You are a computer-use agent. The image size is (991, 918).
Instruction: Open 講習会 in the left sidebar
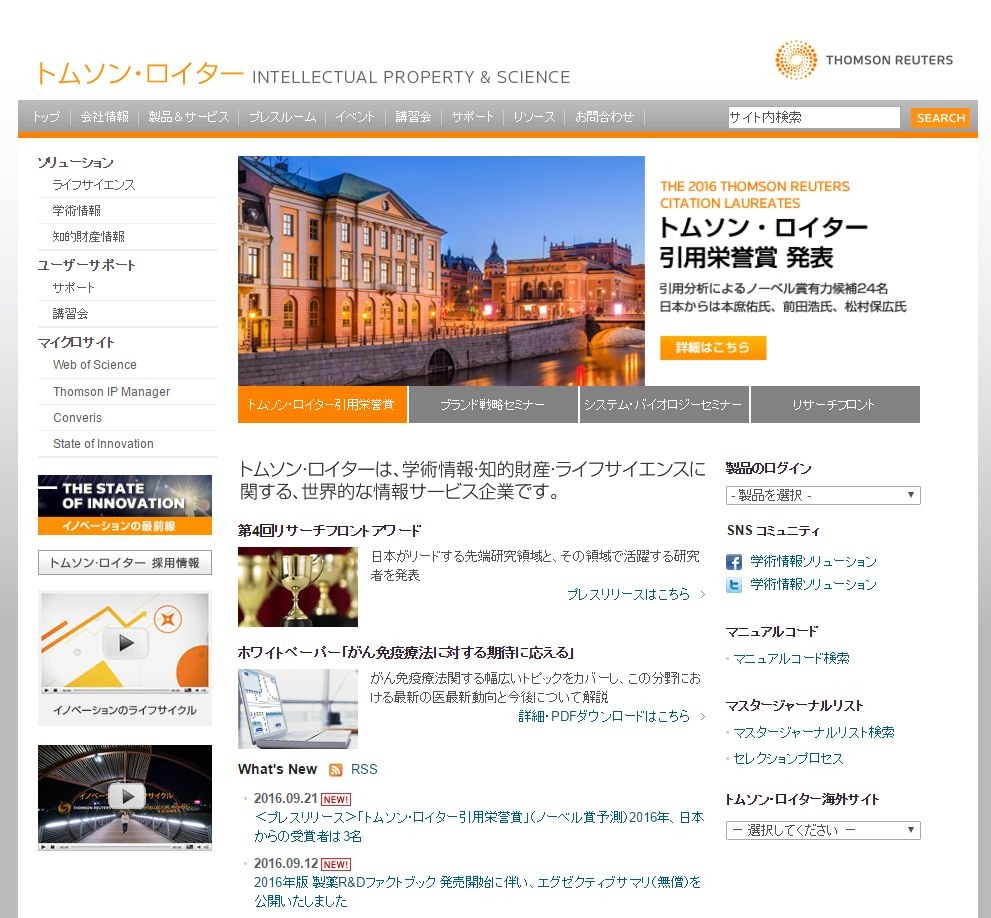click(x=70, y=314)
